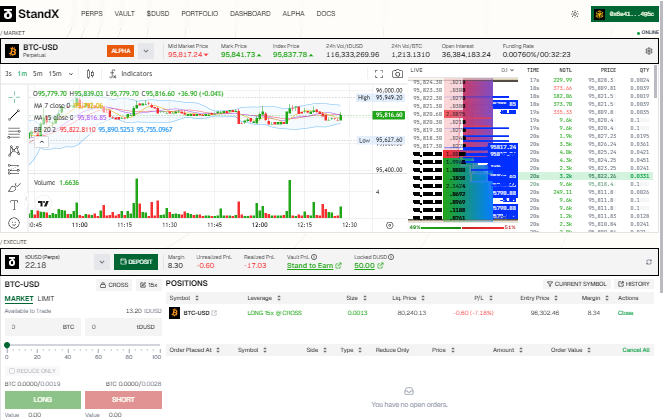The width and height of the screenshot is (664, 420).
Task: Open the 15x leverage selector
Action: (149, 285)
